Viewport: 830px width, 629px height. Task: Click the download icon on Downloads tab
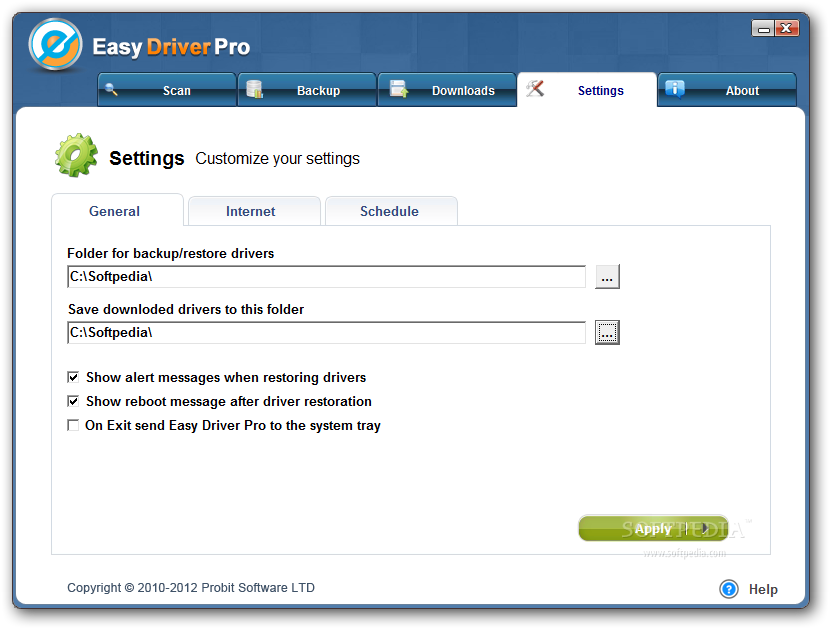click(x=399, y=88)
